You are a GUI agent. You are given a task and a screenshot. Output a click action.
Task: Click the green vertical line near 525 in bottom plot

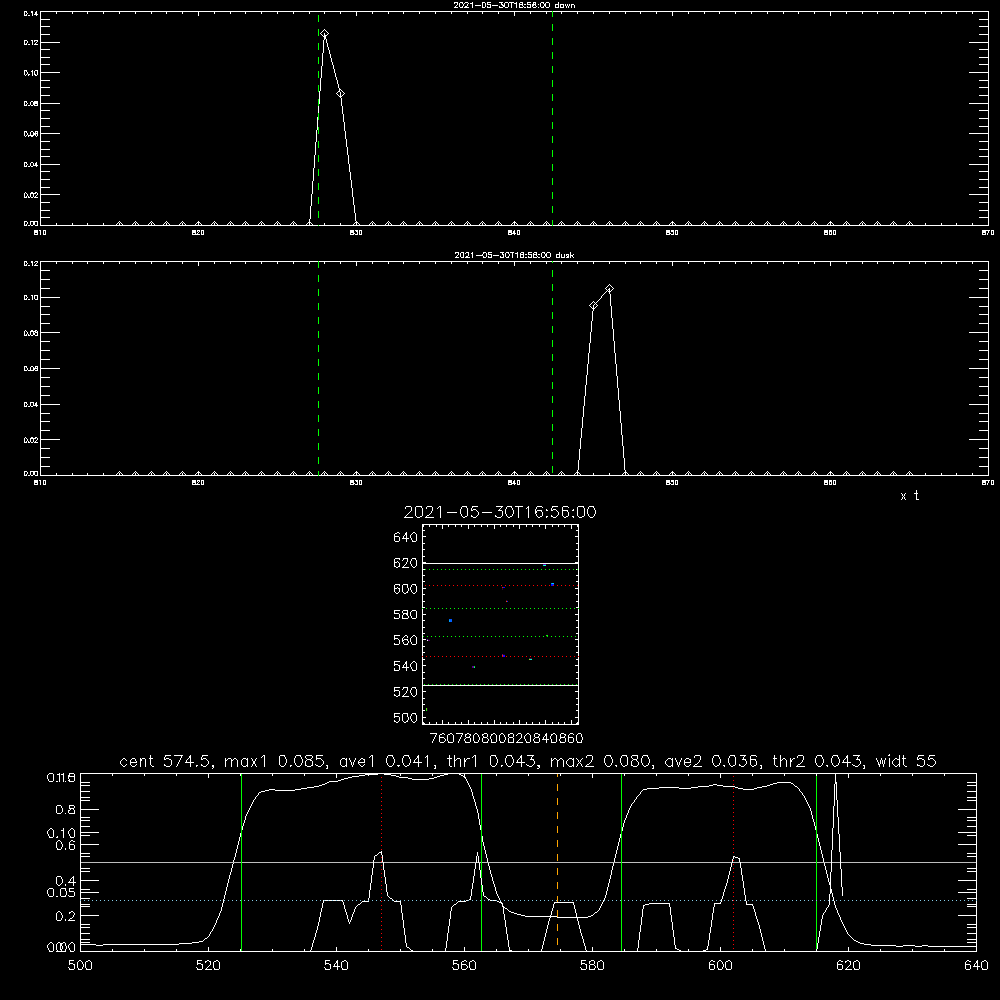[241, 861]
